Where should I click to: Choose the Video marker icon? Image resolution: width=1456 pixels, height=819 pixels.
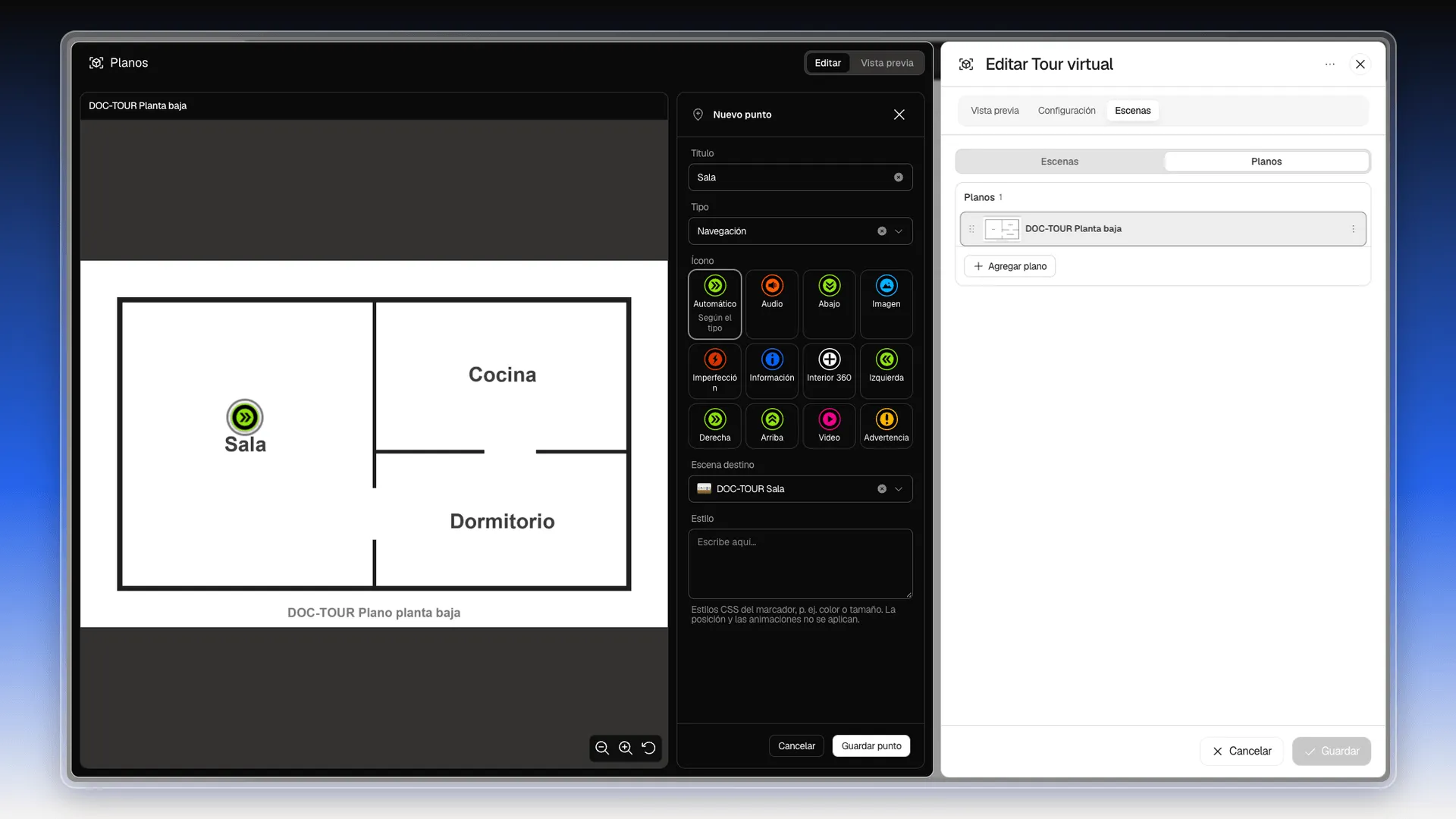pos(829,426)
